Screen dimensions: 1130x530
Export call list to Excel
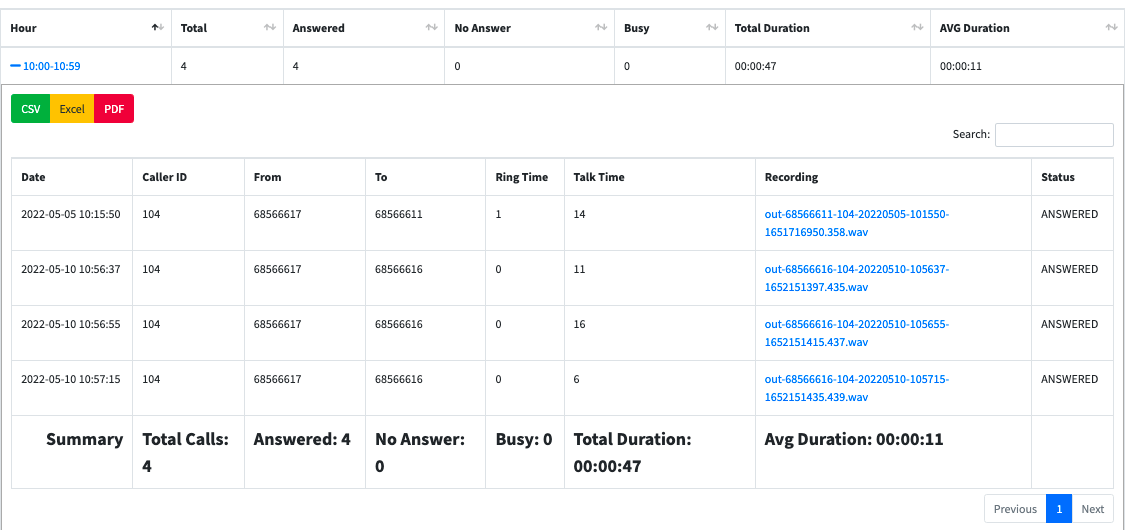pyautogui.click(x=72, y=109)
